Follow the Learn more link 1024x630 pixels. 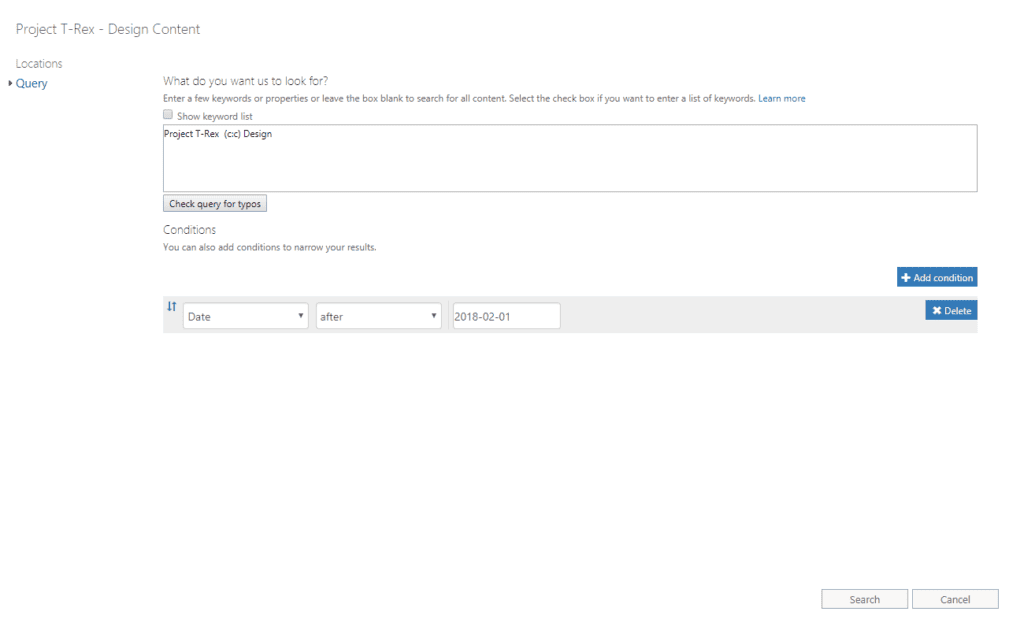click(x=781, y=99)
